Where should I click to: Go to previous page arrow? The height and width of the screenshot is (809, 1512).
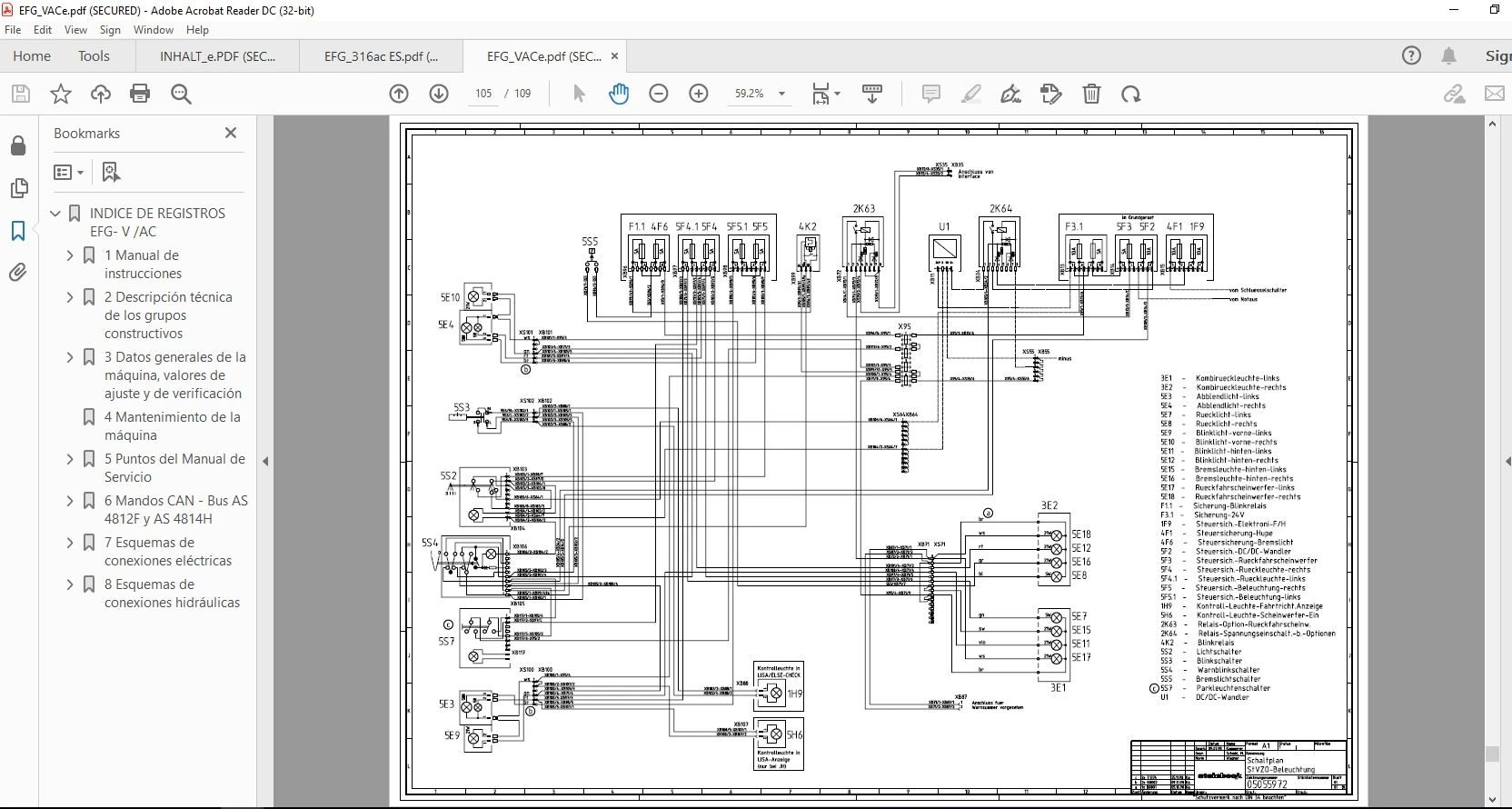pos(399,94)
